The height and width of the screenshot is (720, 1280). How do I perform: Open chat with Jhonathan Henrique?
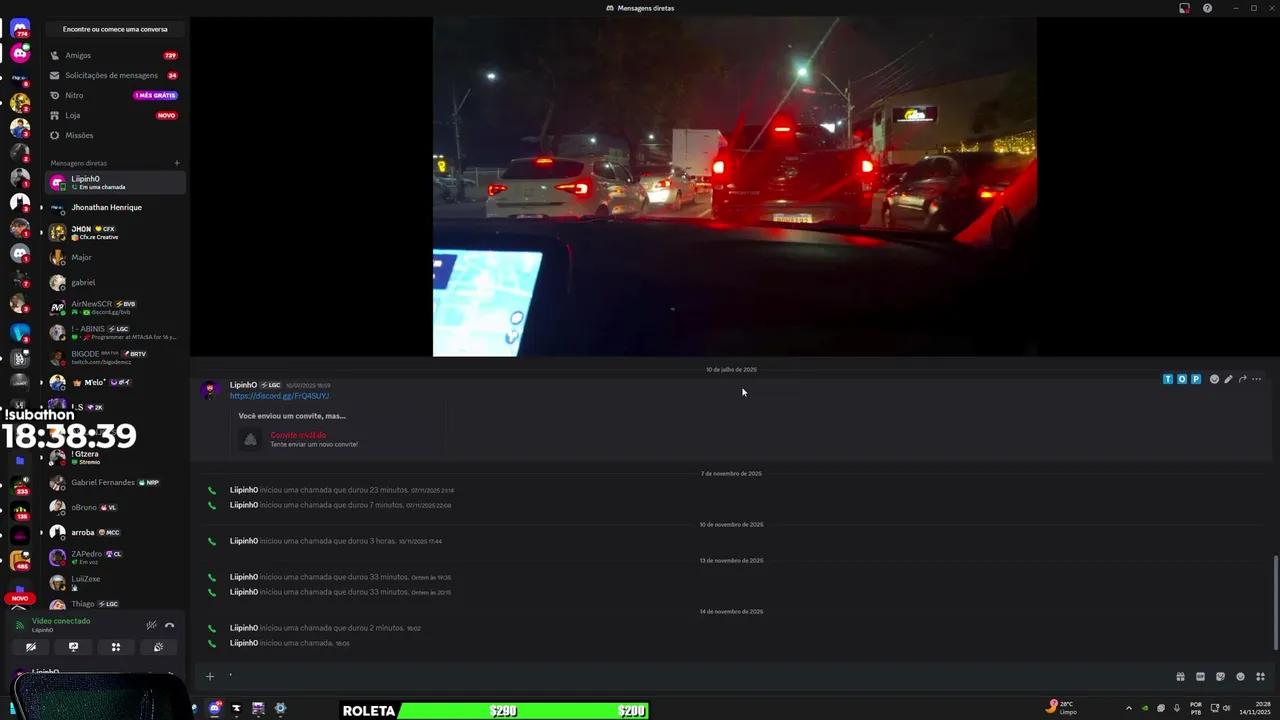pos(115,207)
